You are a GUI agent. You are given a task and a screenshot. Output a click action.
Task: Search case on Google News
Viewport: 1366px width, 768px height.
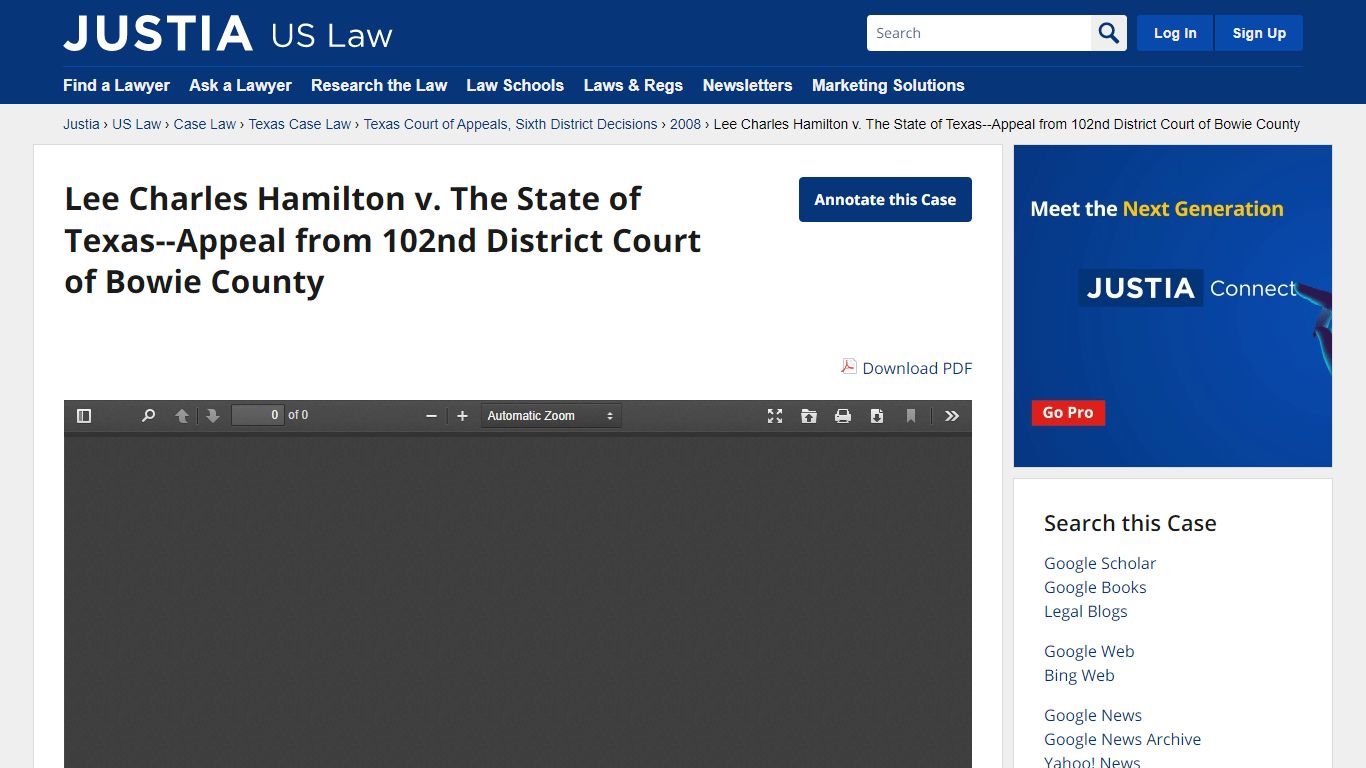[1093, 715]
